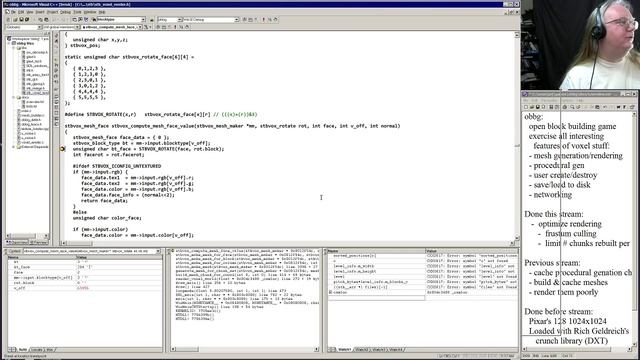The image size is (640, 360).
Task: Click the Compile icon beside Win32 Debug
Action: (245, 19)
